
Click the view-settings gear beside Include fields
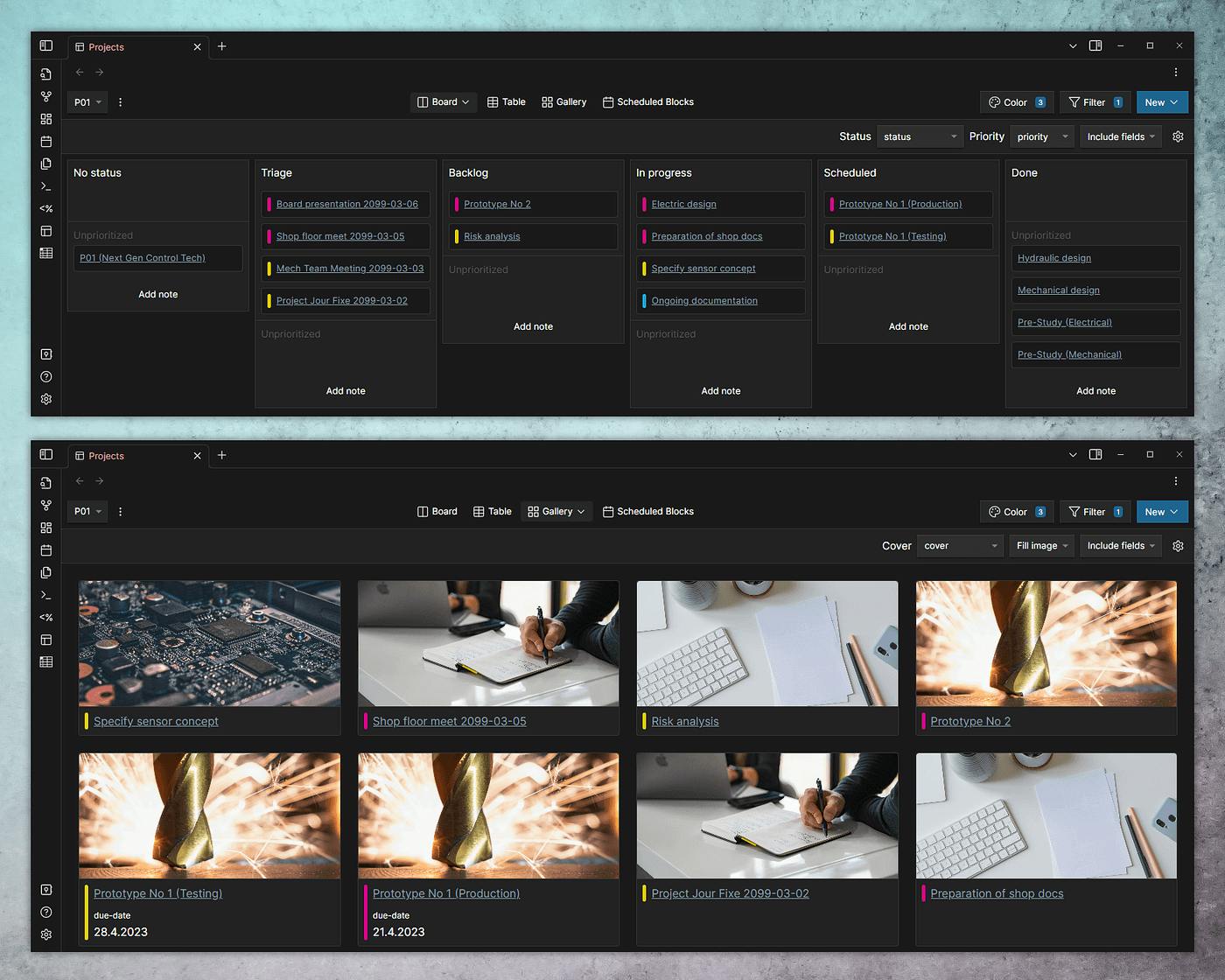(x=1178, y=136)
